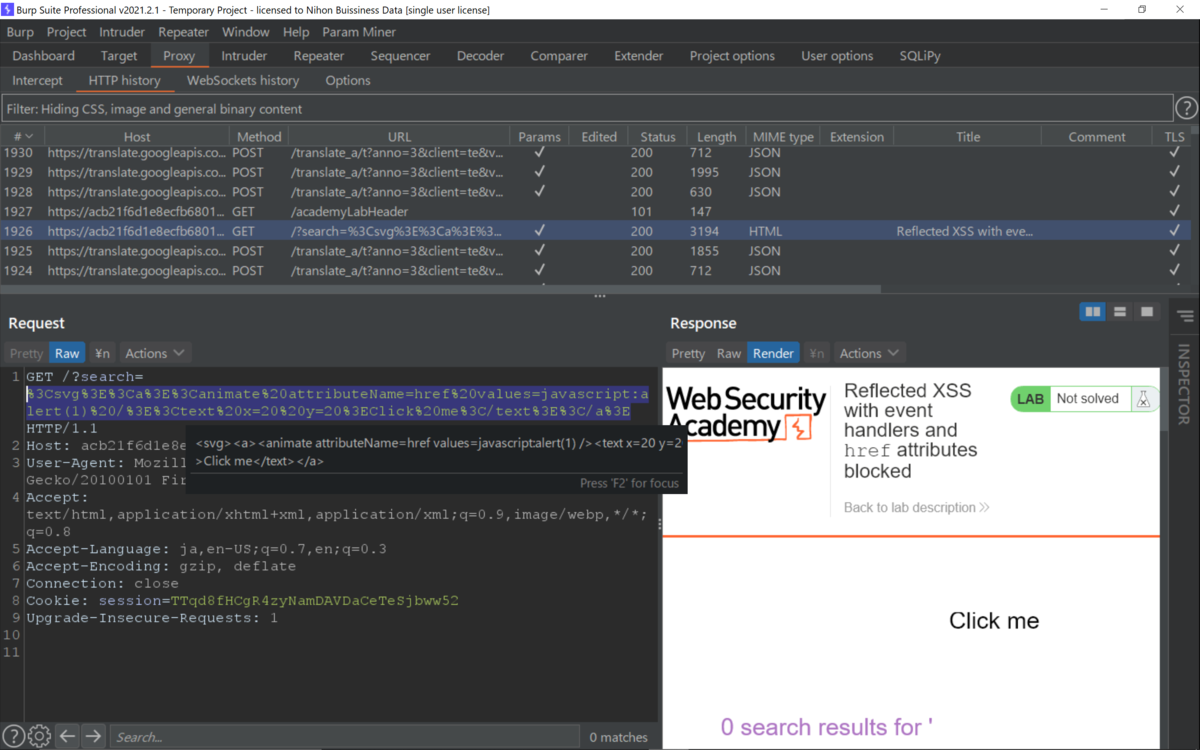Image resolution: width=1200 pixels, height=750 pixels.
Task: Click the request search input field
Action: 343,737
